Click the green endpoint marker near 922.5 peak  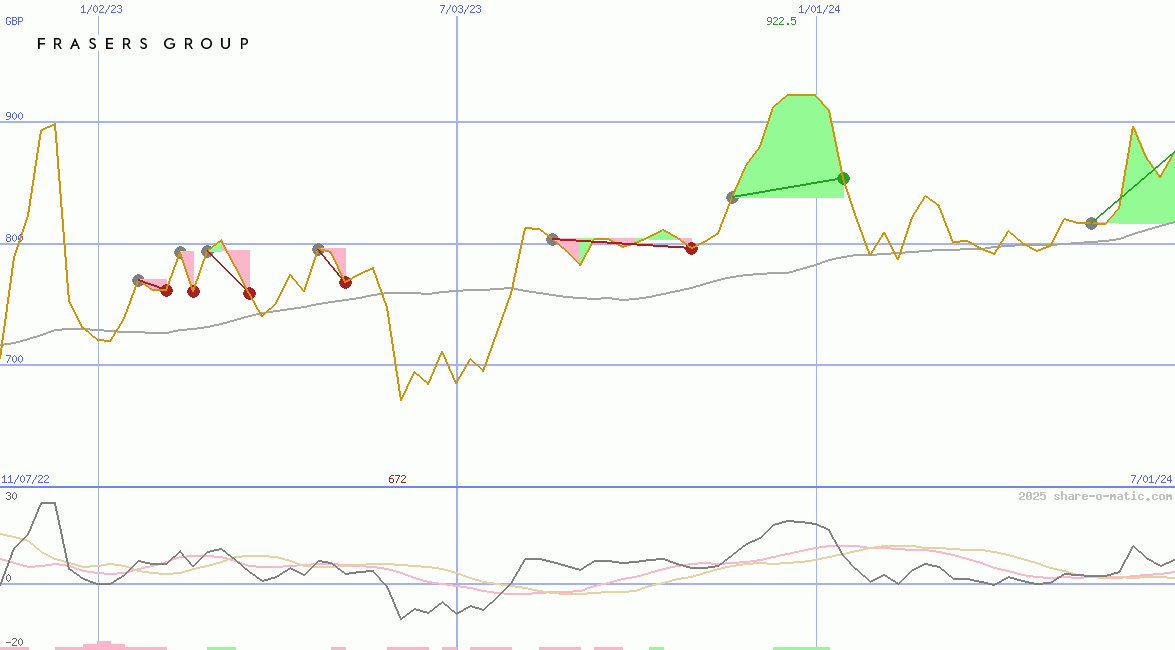(x=843, y=178)
